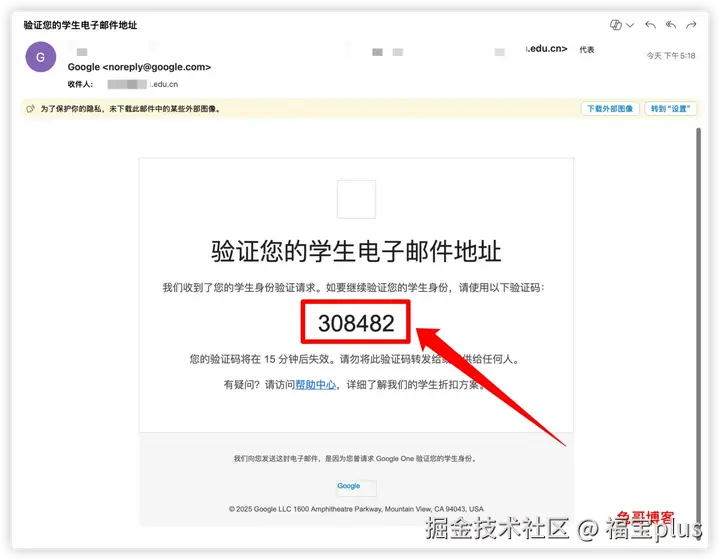
Task: Click the Google One footer explanation text
Action: (x=356, y=459)
